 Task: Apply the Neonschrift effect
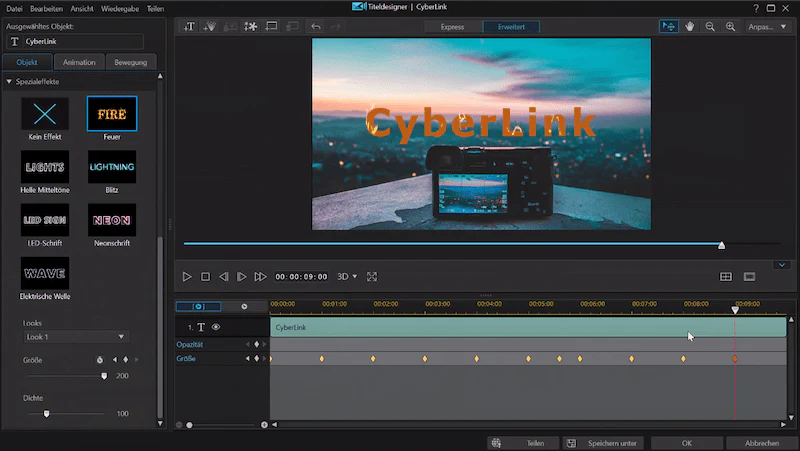click(112, 220)
